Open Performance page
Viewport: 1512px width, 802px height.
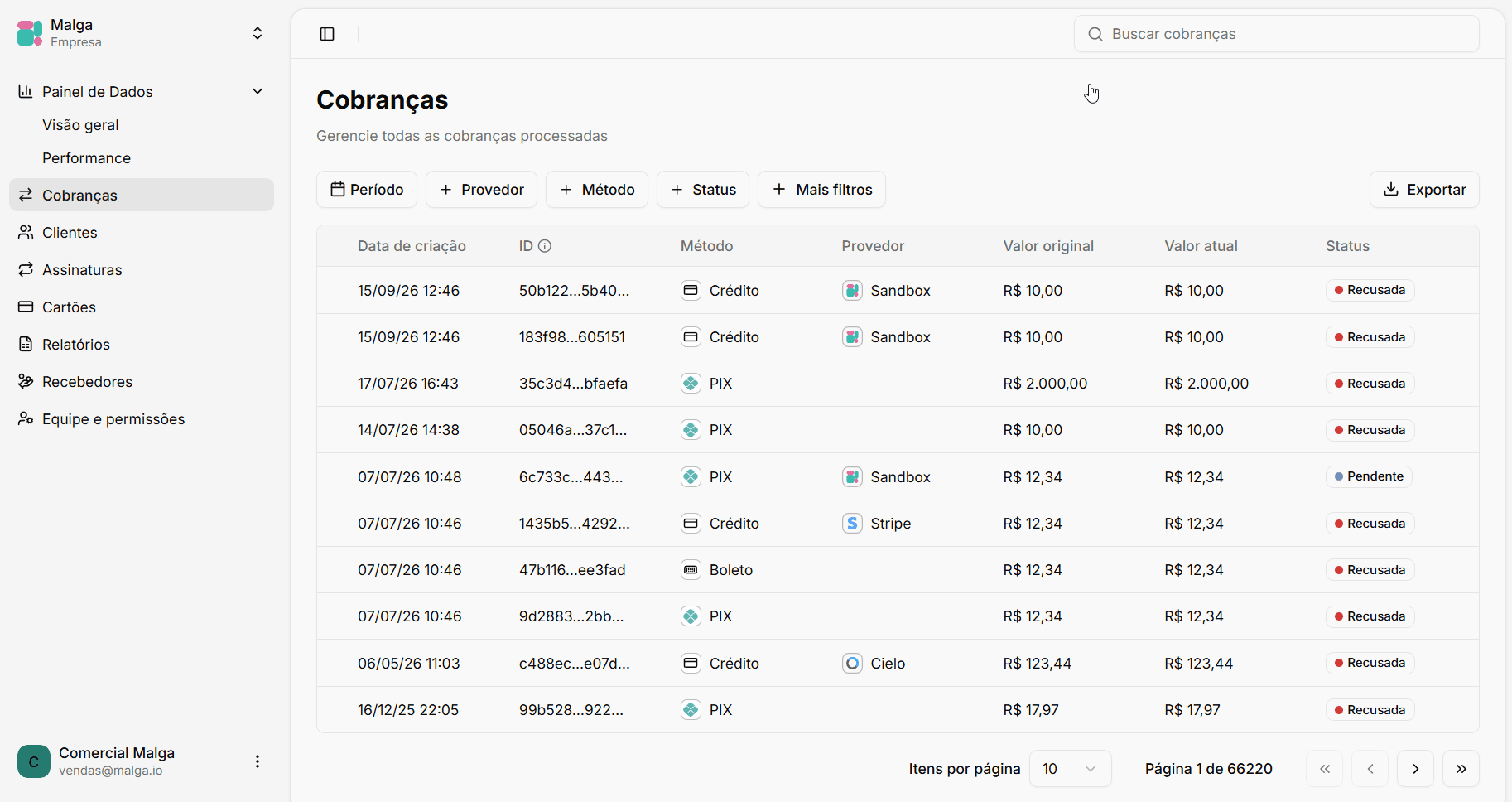(86, 158)
